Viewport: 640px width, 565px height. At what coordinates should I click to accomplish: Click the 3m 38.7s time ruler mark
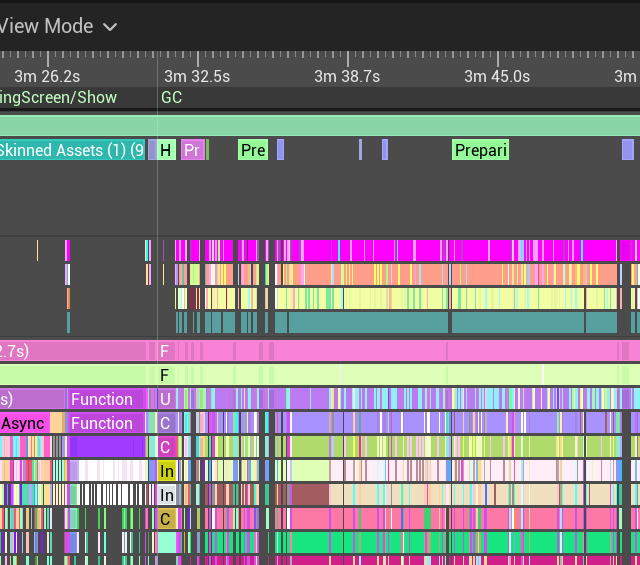[x=347, y=76]
